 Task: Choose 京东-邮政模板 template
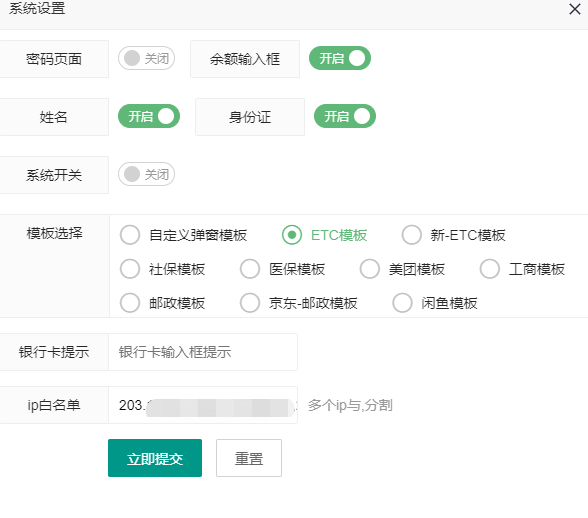299,303
